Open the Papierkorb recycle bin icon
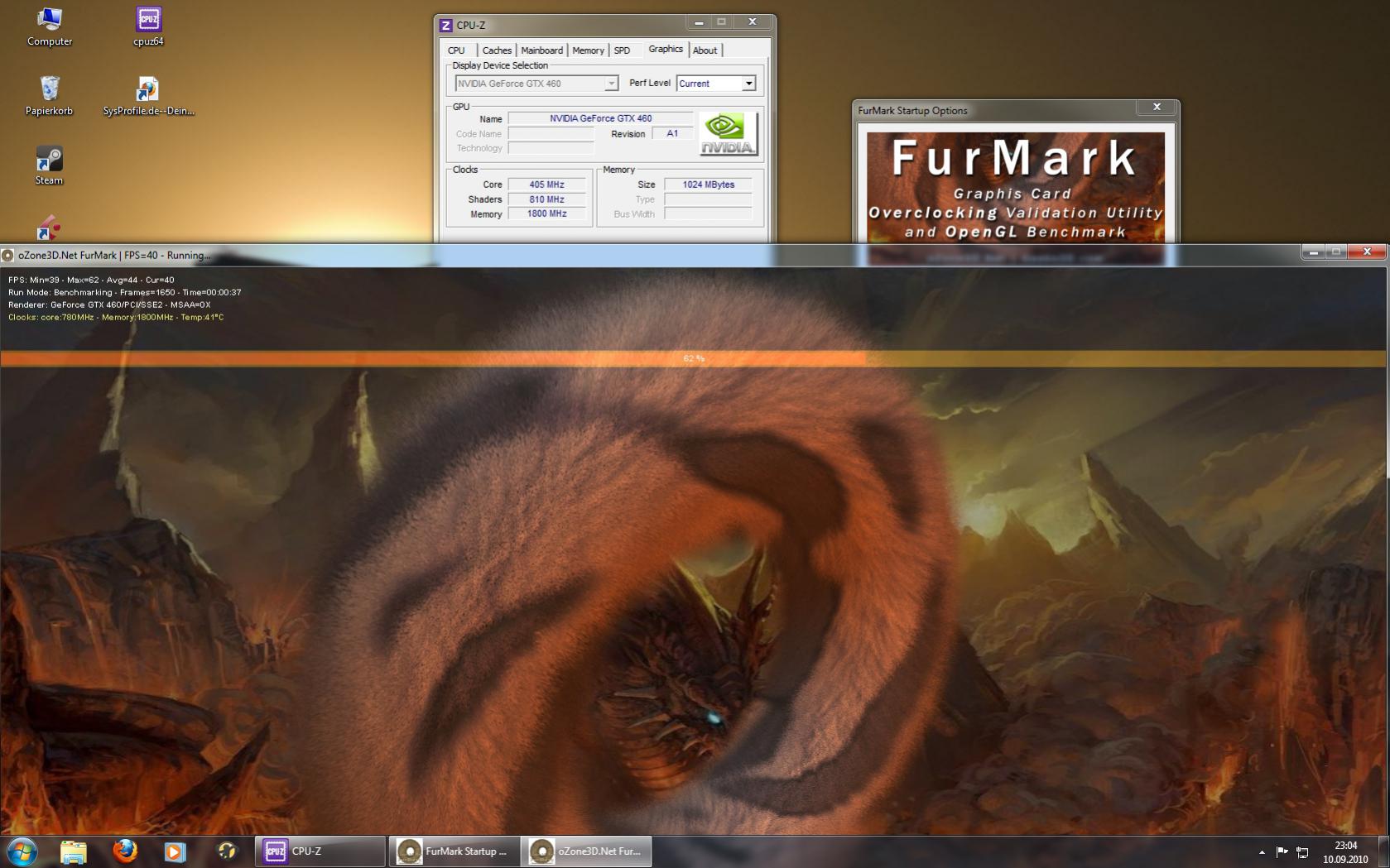This screenshot has height=868, width=1390. (49, 95)
